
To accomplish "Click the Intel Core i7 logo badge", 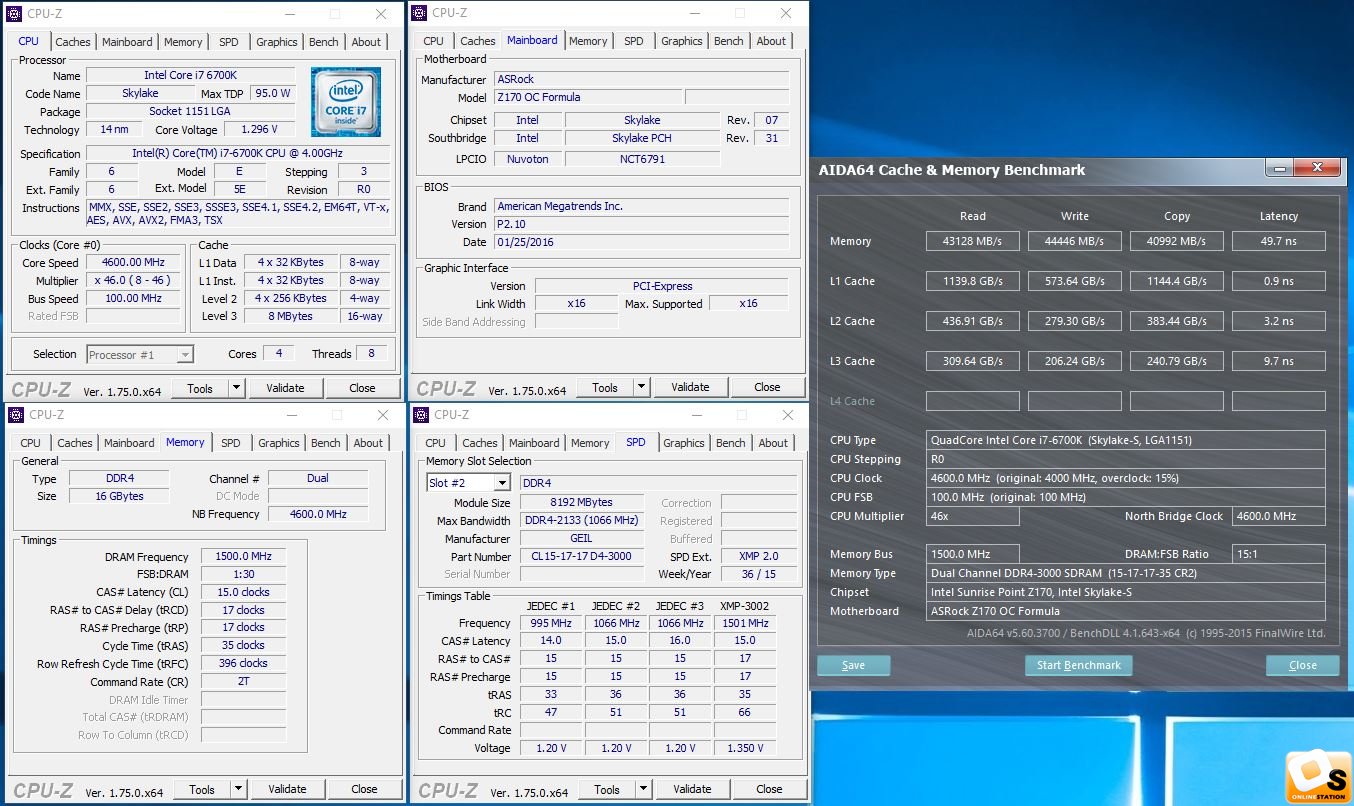I will click(346, 102).
